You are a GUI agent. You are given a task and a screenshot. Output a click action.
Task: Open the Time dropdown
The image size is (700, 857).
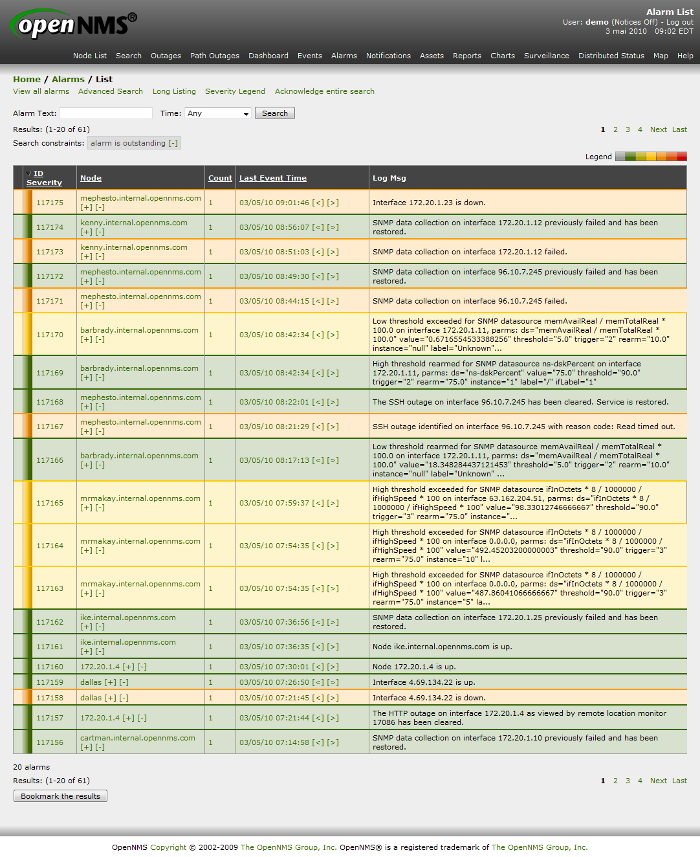tap(218, 114)
